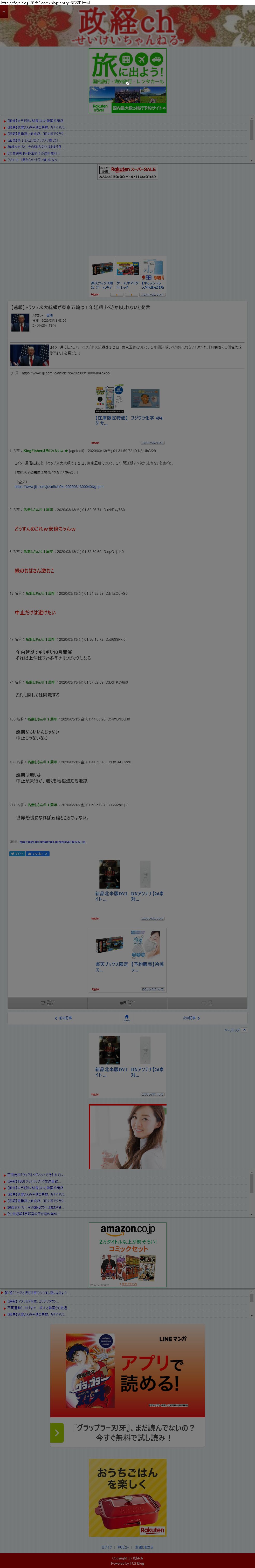Click top headline list scrollbar

click(251, 139)
